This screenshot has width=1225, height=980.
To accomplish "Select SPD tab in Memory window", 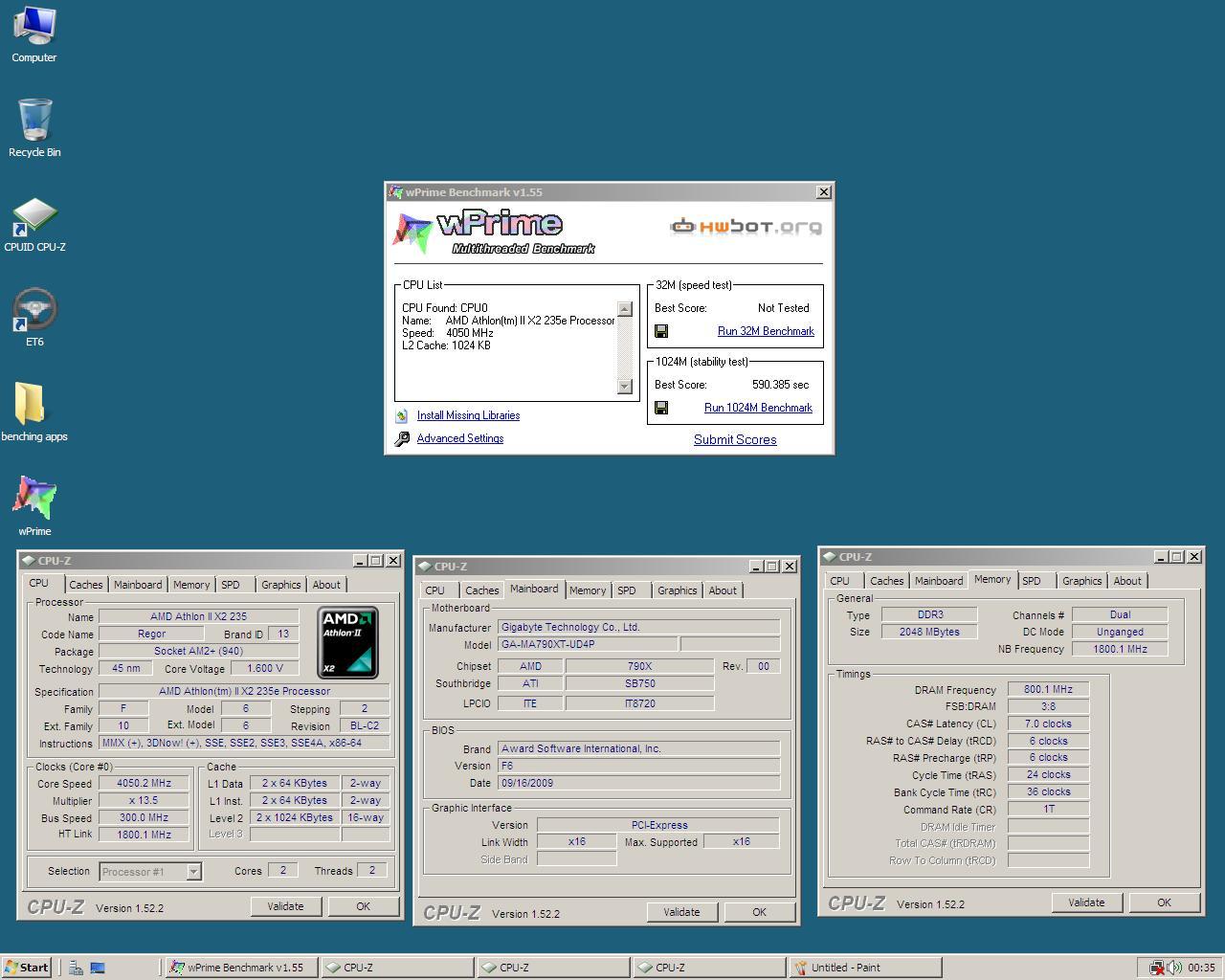I will pyautogui.click(x=1032, y=581).
